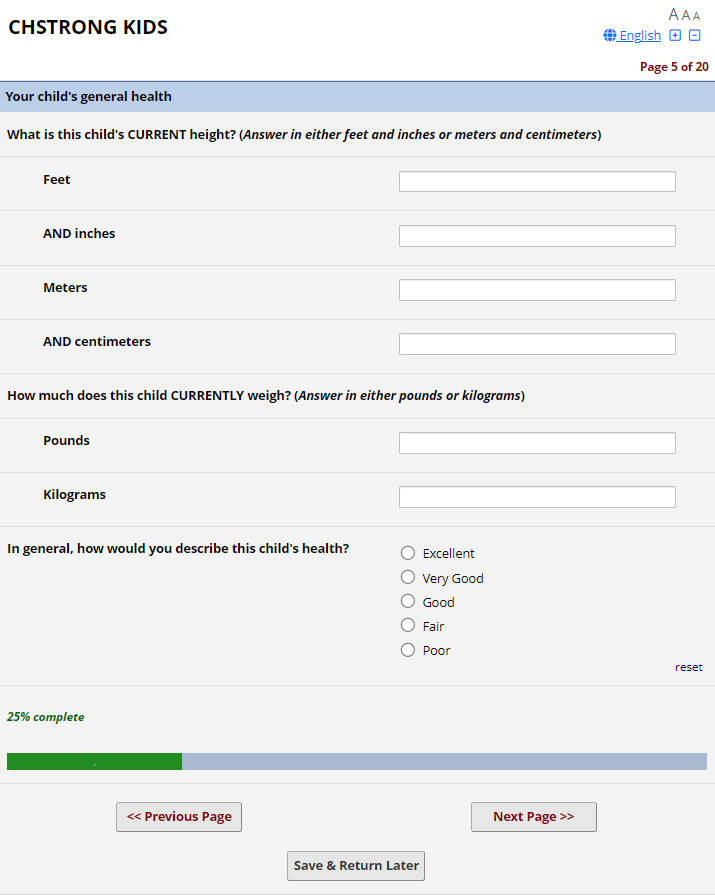Go to the Next Page

533,817
